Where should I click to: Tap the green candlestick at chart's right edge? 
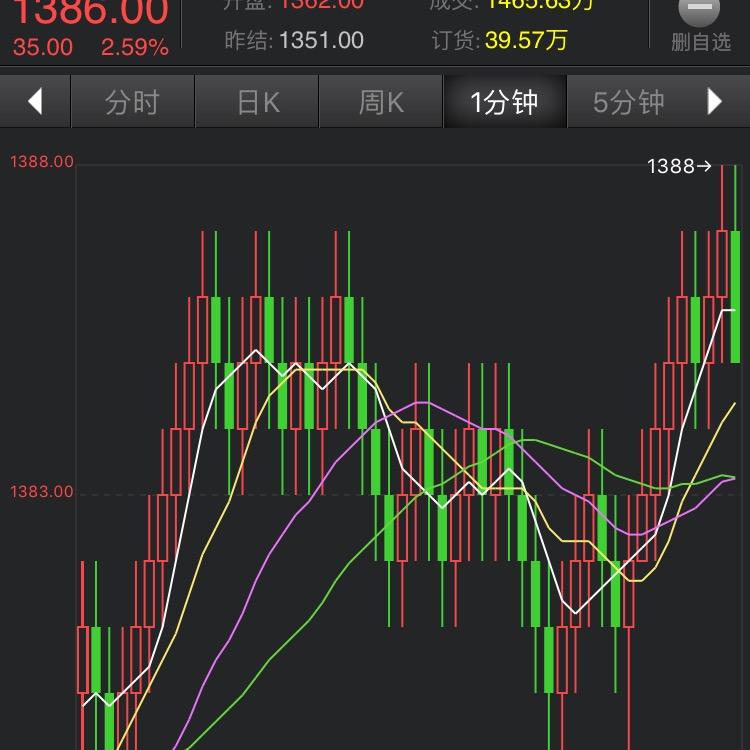[x=736, y=295]
